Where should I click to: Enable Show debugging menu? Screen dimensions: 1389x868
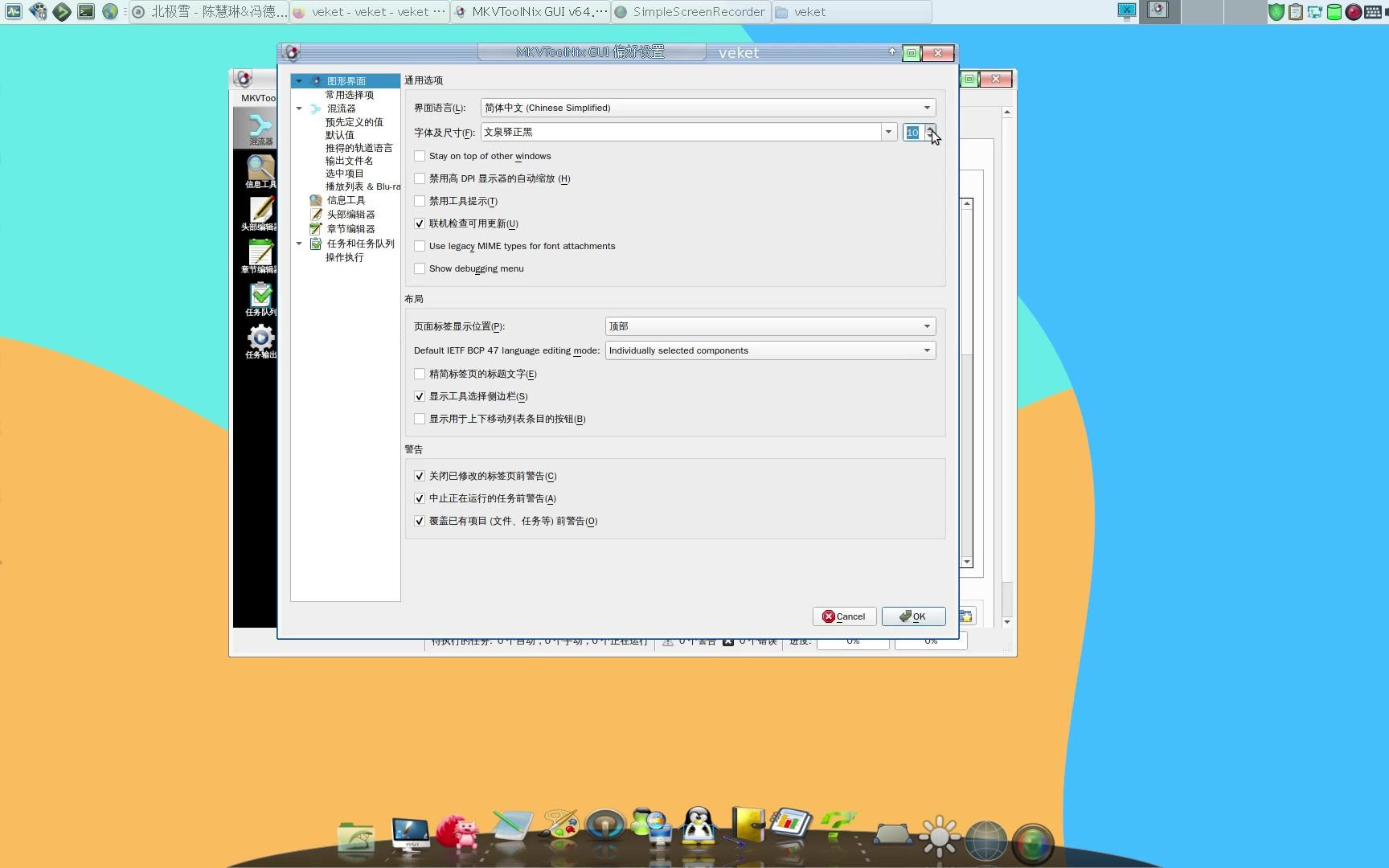coord(420,268)
